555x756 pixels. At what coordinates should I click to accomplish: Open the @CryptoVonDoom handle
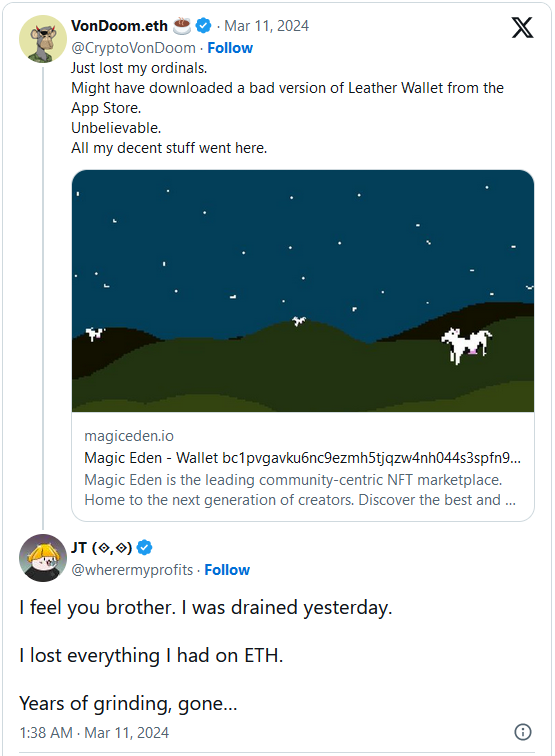[x=134, y=48]
